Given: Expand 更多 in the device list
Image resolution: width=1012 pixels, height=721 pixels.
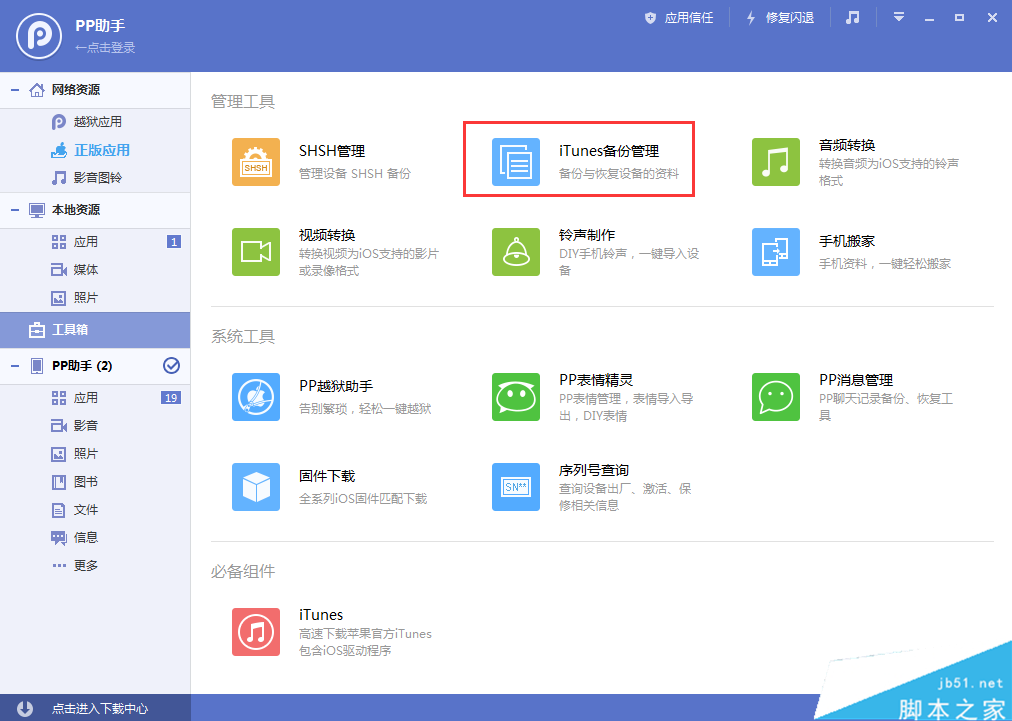Looking at the screenshot, I should pyautogui.click(x=96, y=565).
